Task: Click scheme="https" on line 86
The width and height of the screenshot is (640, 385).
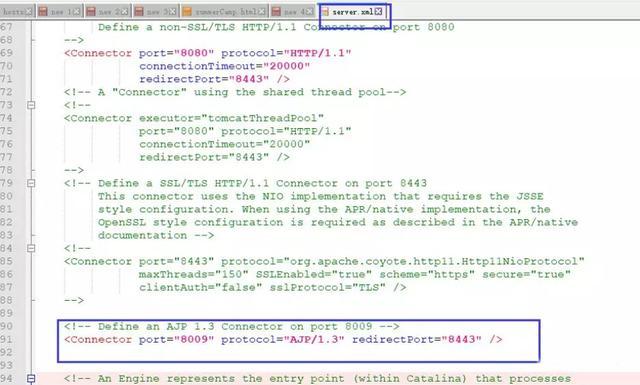Action: 427,274
